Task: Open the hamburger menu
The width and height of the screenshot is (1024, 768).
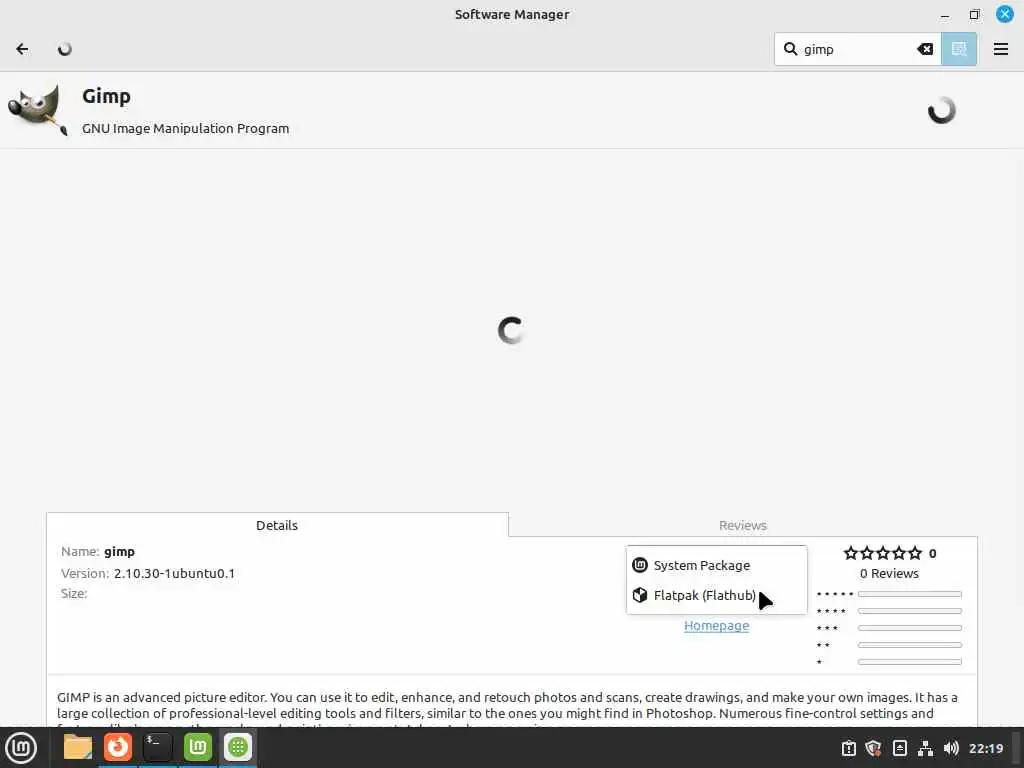Action: 1000,49
